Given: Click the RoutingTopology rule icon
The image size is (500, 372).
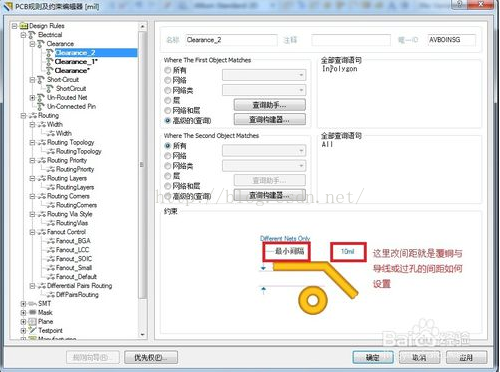Looking at the screenshot, I should coord(51,152).
